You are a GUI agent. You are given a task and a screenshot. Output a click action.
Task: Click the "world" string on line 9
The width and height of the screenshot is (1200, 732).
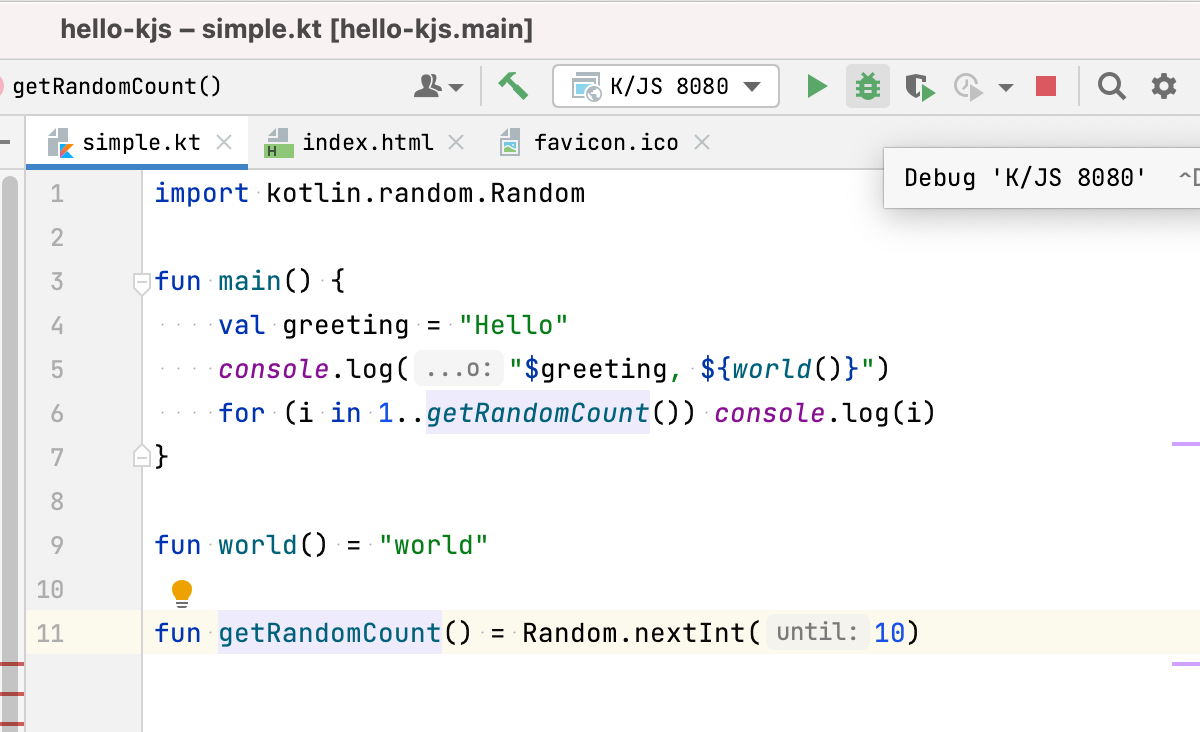[434, 545]
